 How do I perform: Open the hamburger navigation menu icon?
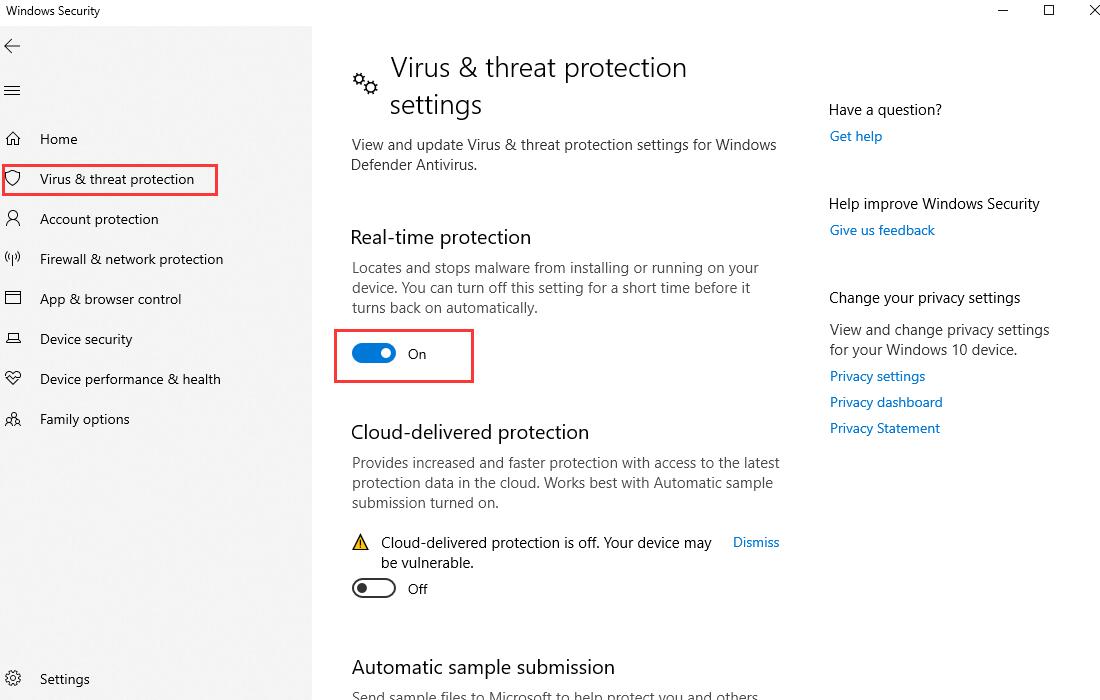tap(12, 90)
